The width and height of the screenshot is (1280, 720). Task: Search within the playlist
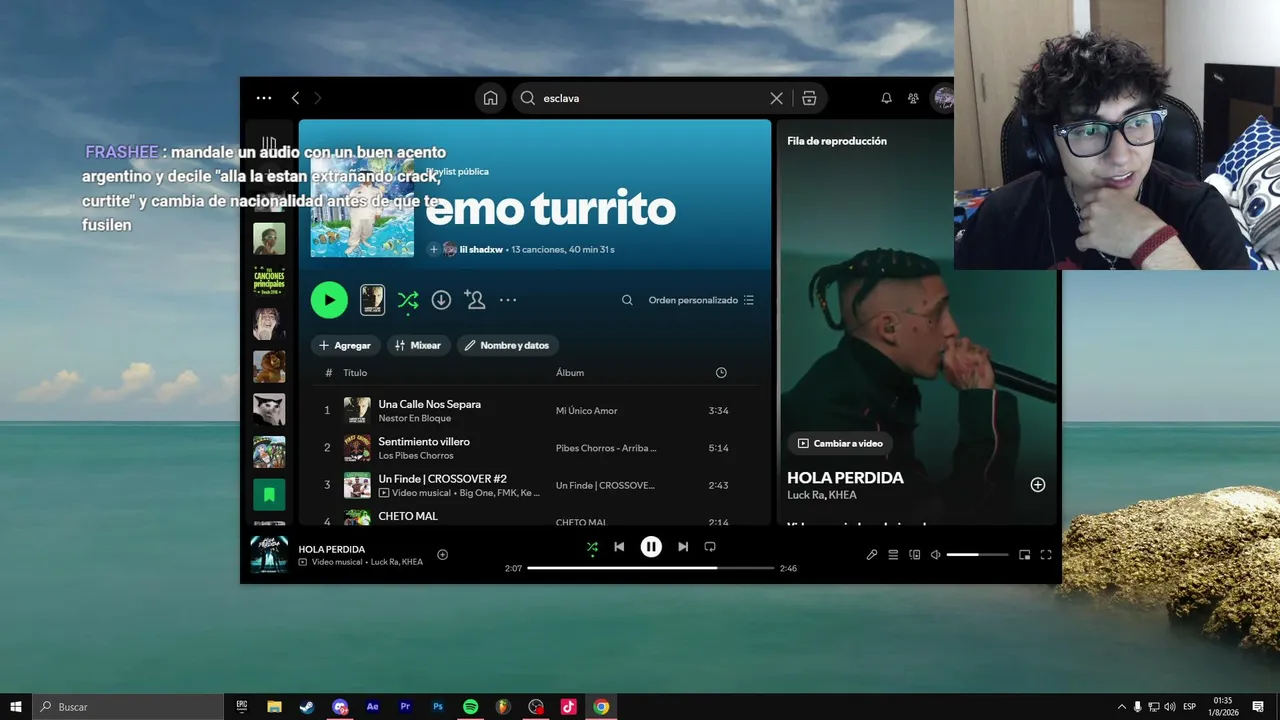(627, 300)
